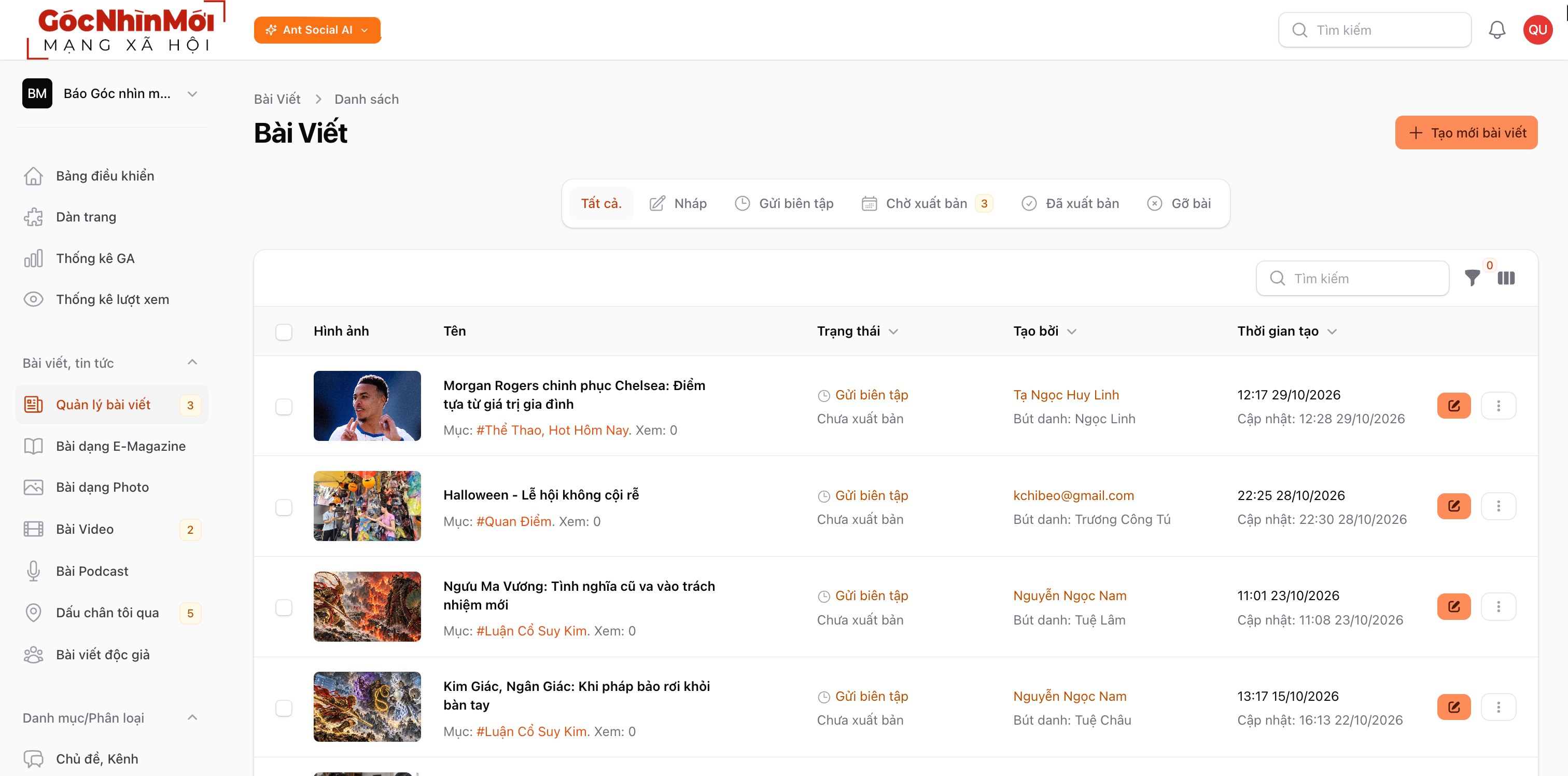1568x776 pixels.
Task: Check the Halloween article row
Action: click(x=284, y=507)
